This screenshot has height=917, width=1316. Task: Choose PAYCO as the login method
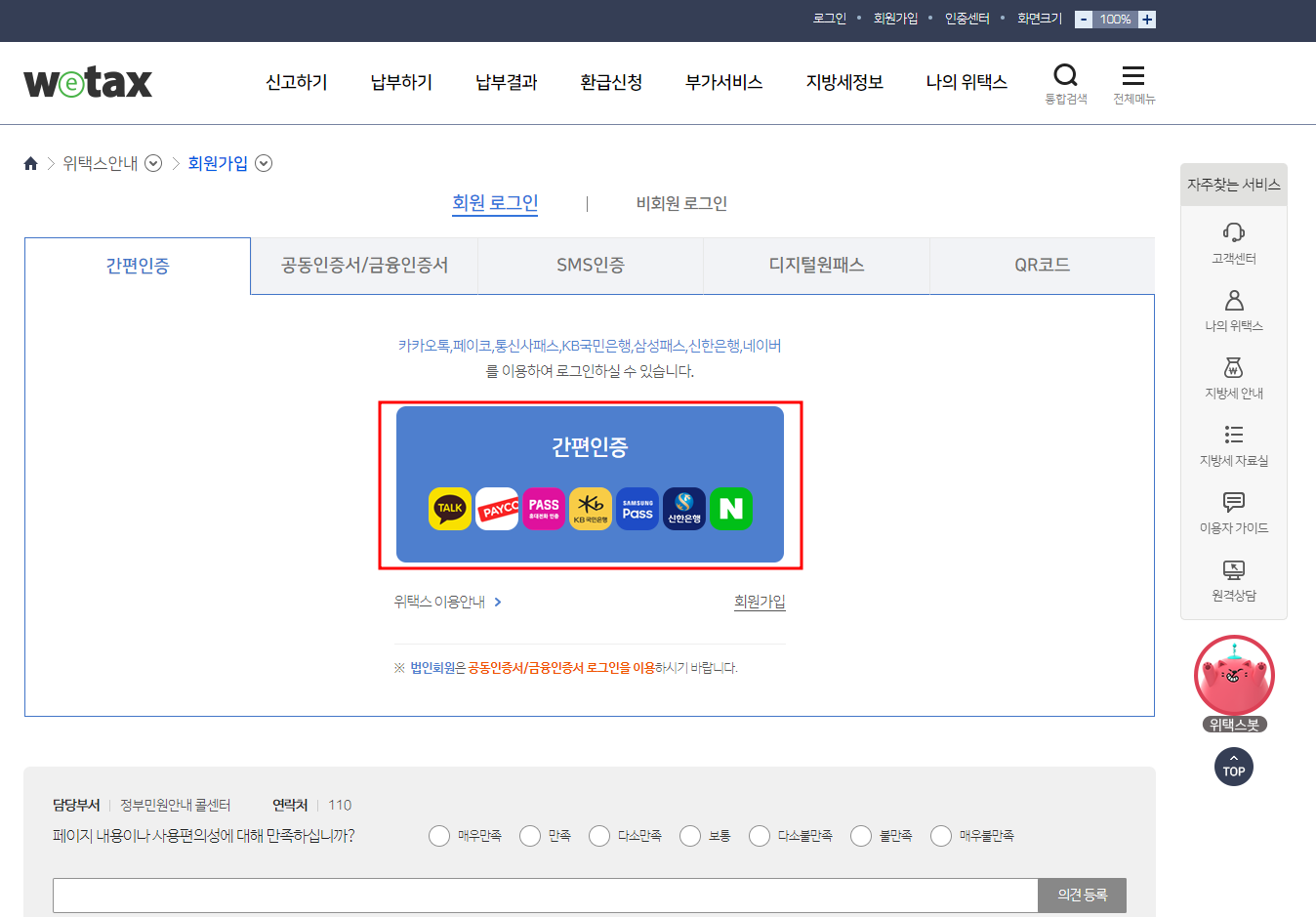pyautogui.click(x=497, y=509)
